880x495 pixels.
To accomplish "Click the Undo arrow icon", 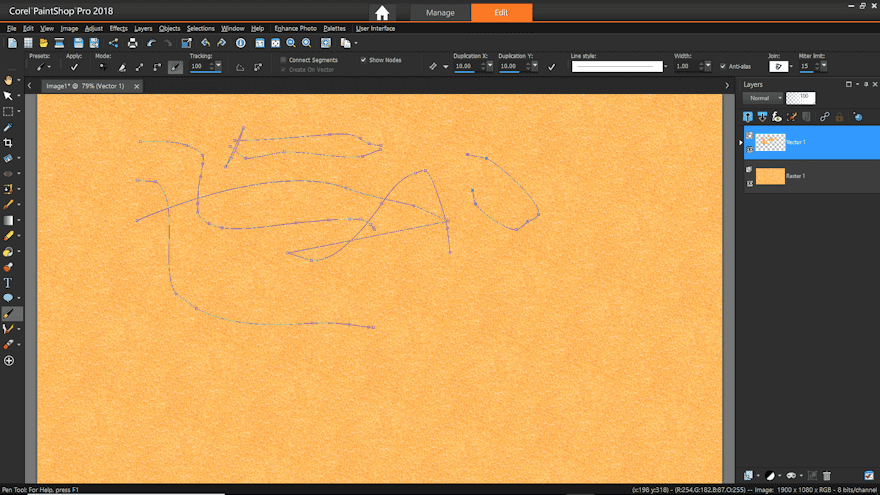I will (151, 43).
